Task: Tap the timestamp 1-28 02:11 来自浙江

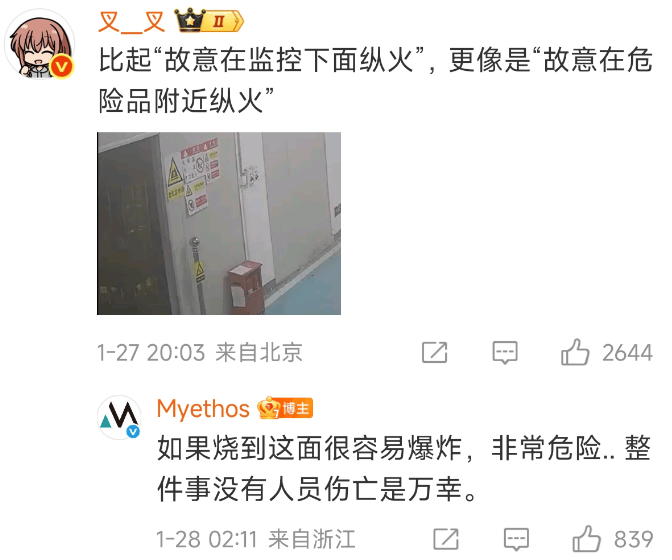Action: 256,539
